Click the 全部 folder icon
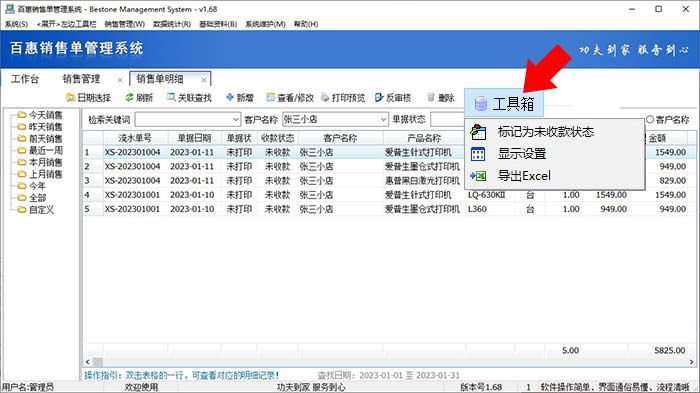 [x=21, y=197]
